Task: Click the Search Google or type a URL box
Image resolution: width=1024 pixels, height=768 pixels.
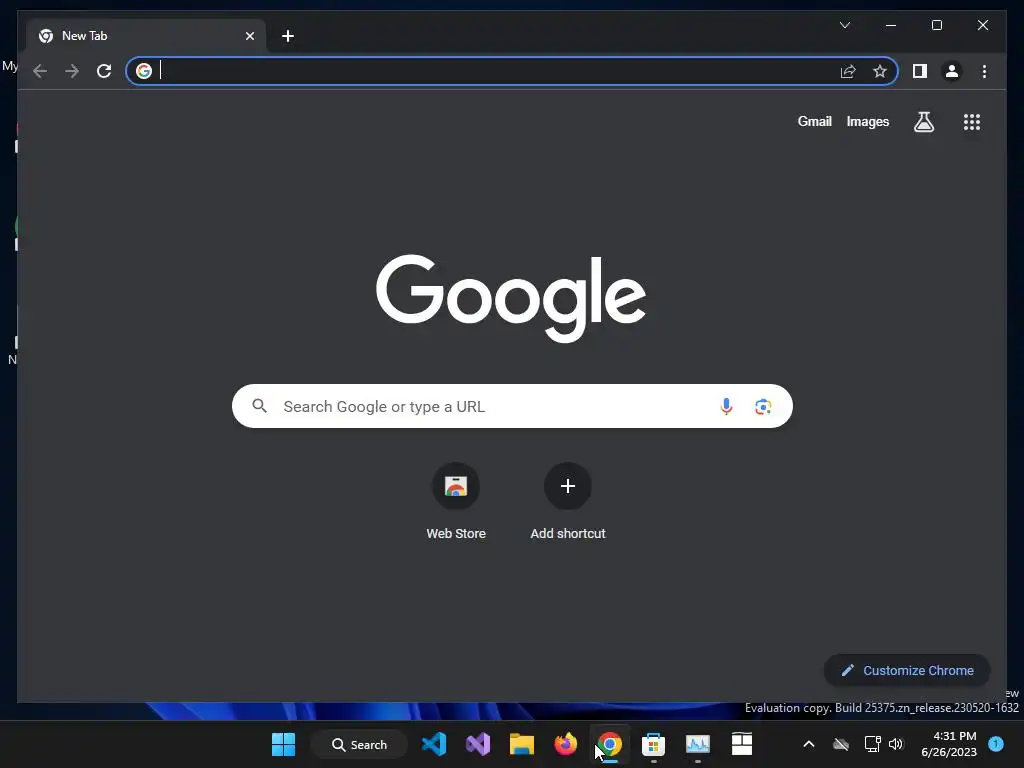Action: (x=512, y=406)
